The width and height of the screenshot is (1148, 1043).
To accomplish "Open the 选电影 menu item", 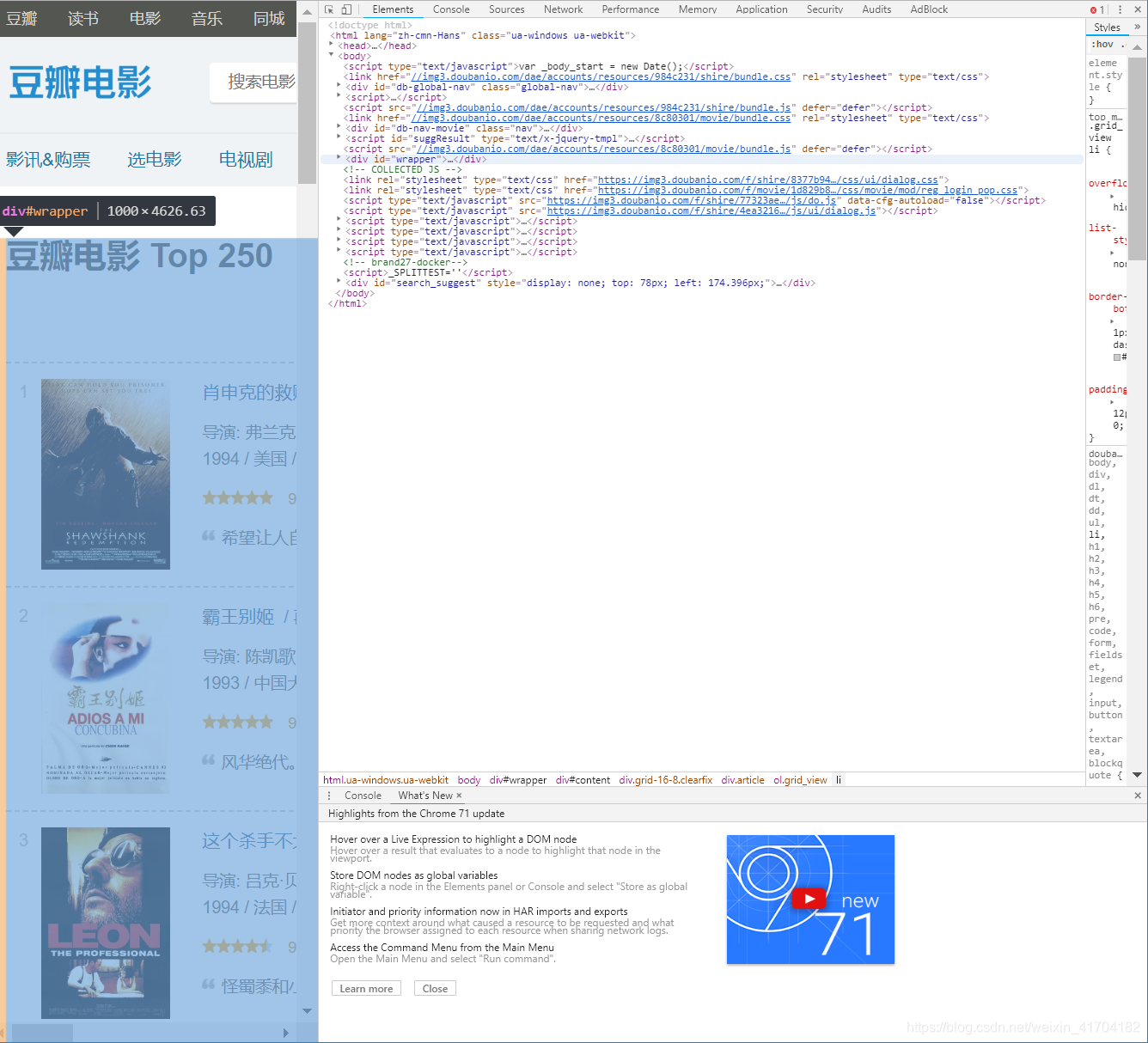I will (x=155, y=159).
